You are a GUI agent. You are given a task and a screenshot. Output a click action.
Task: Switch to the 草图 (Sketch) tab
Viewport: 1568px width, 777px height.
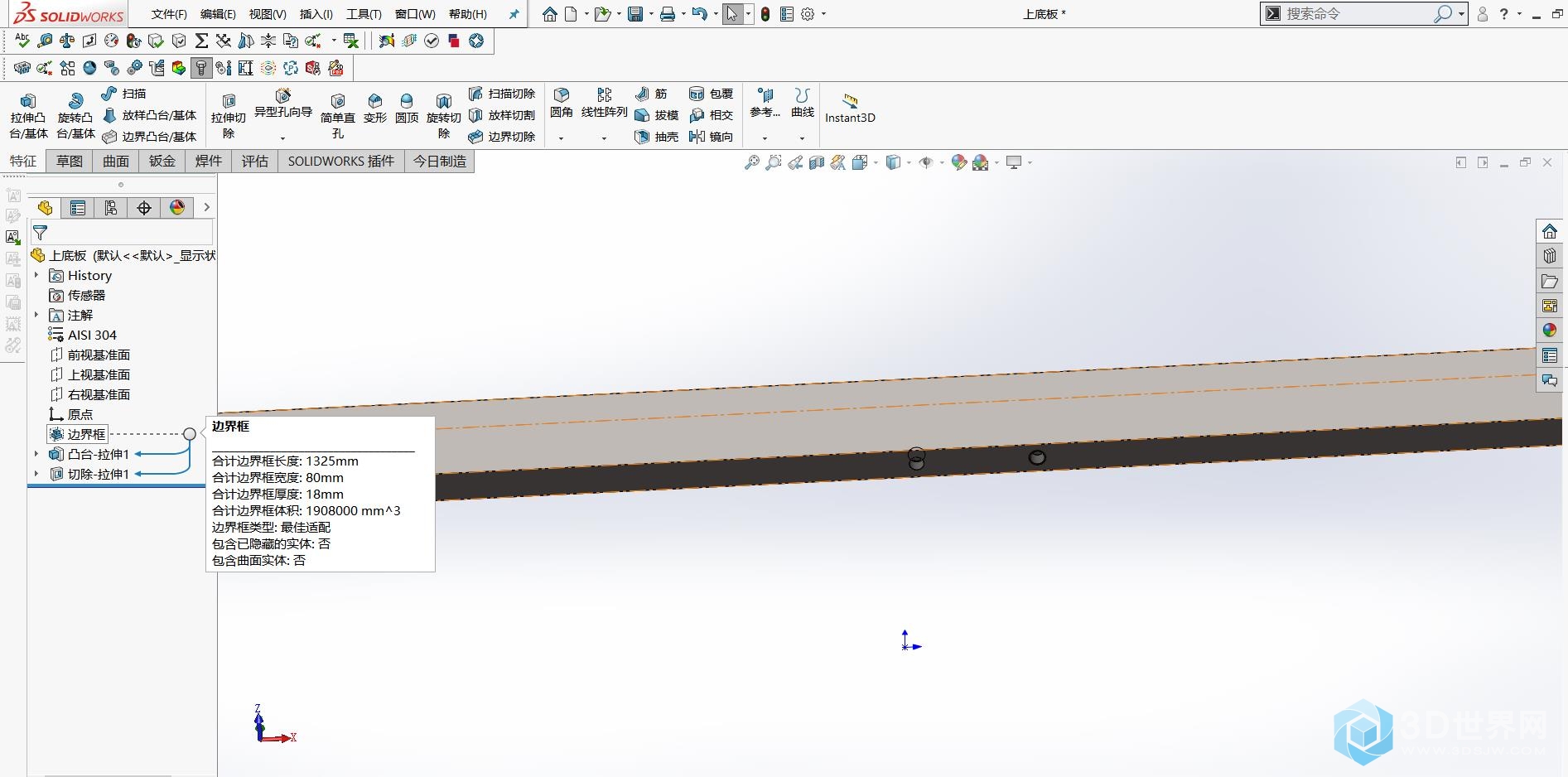[70, 162]
